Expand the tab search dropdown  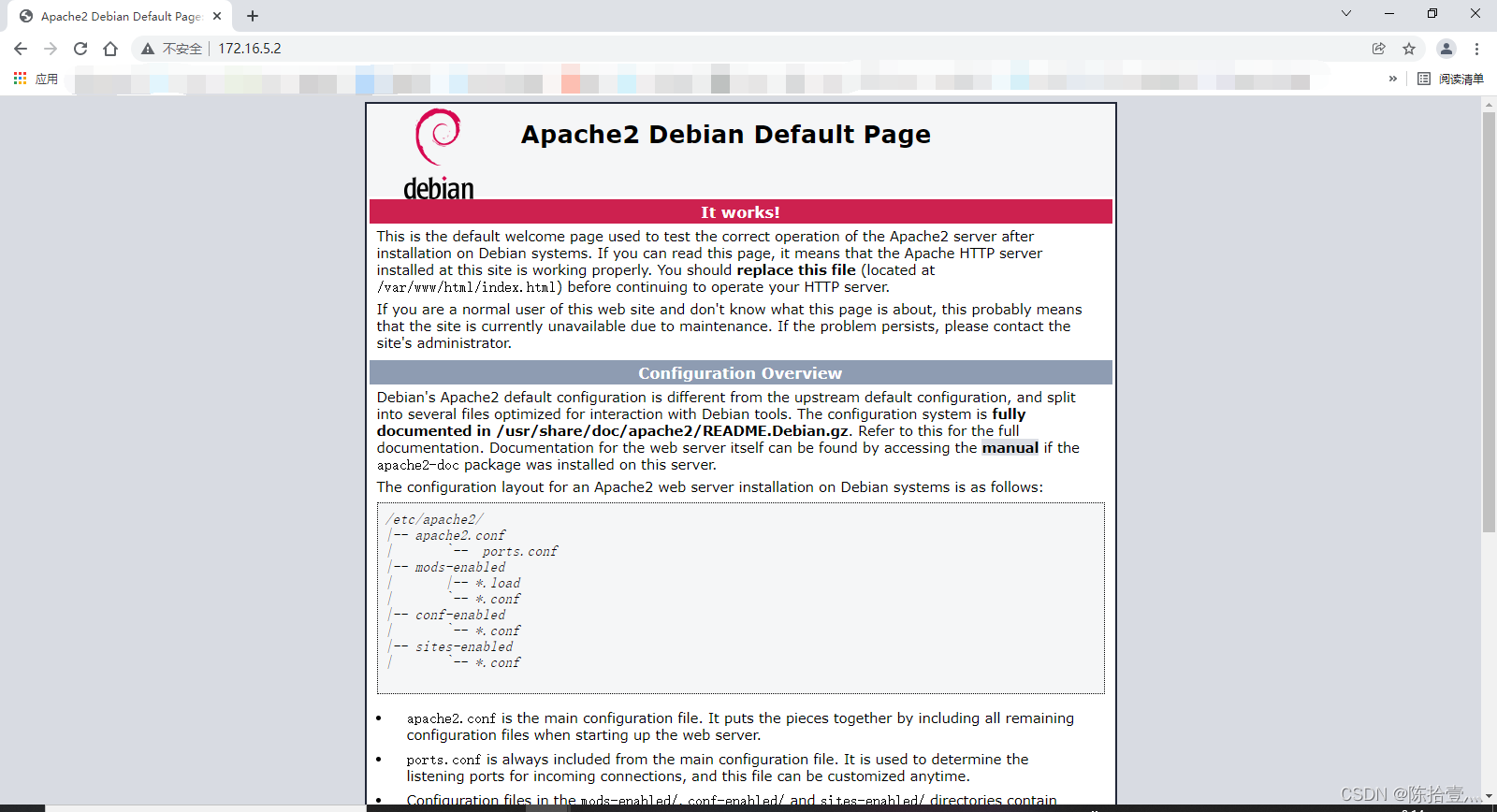[1346, 13]
